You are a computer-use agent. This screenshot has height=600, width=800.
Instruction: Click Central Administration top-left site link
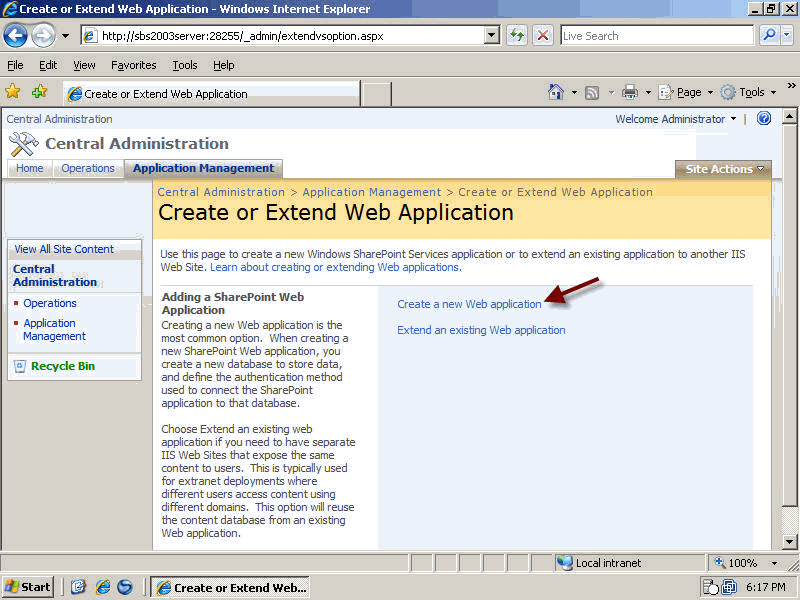click(x=59, y=119)
